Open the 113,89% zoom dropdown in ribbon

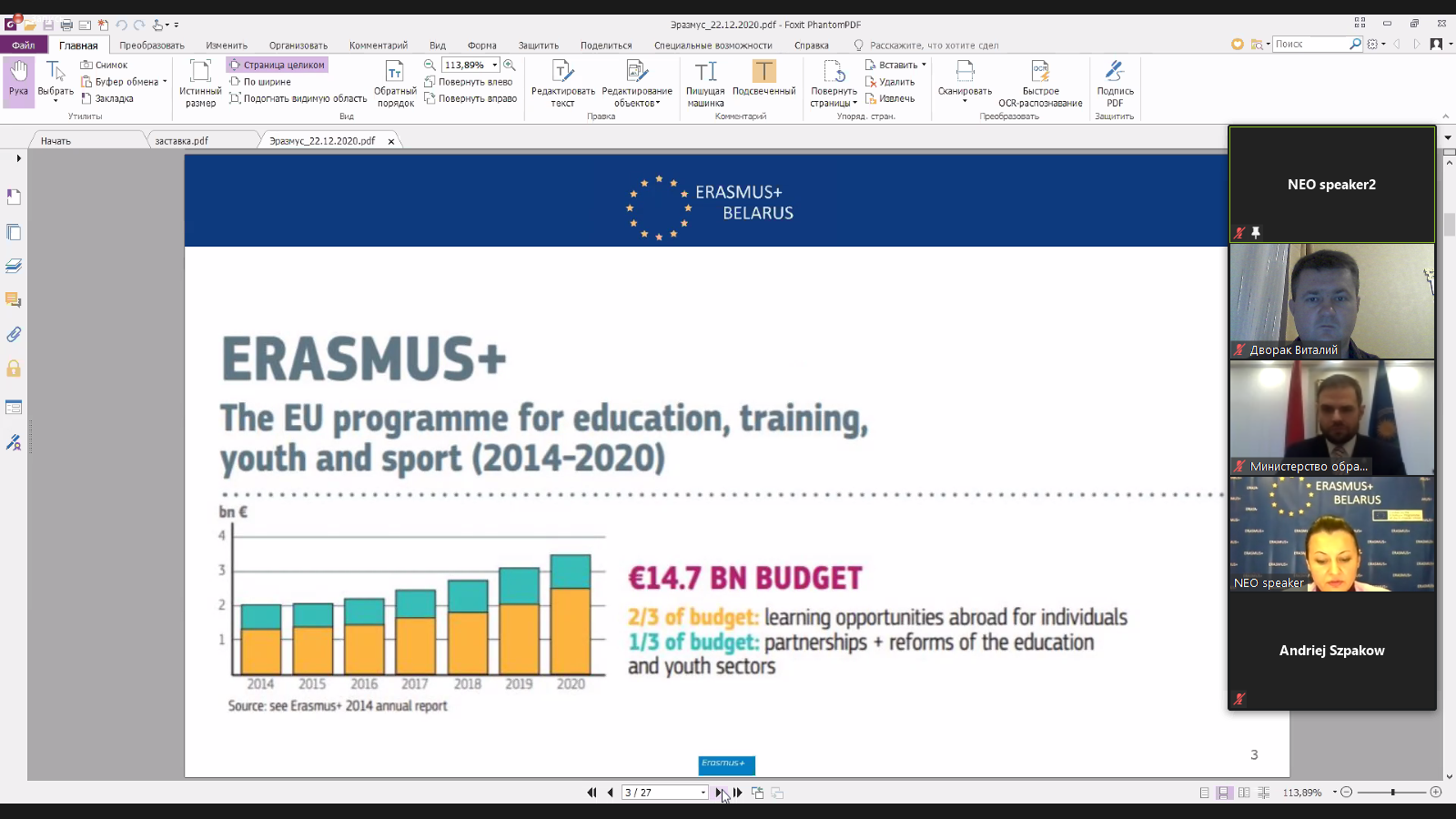tap(495, 65)
